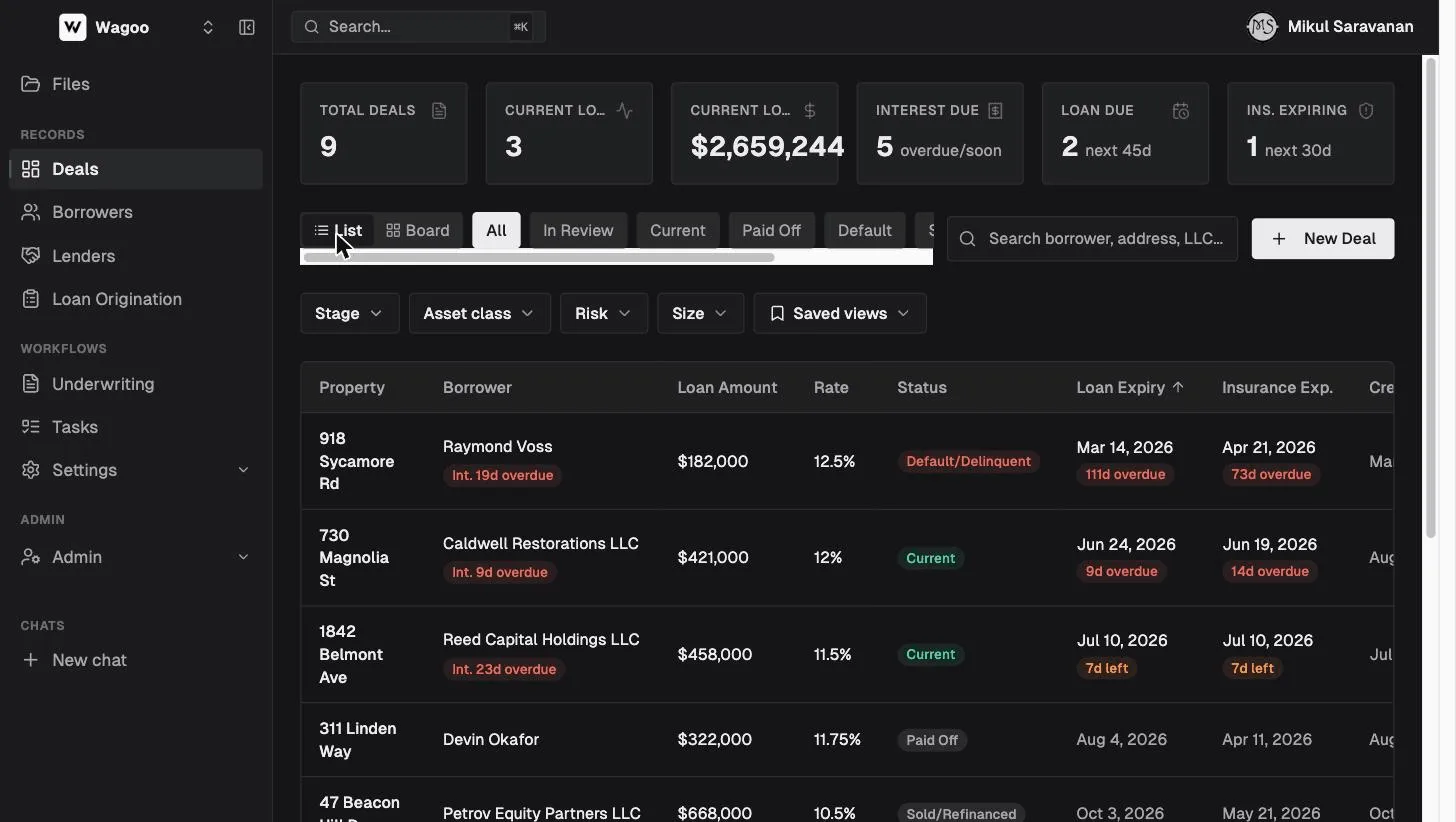Select the Paid Off filter tab

pos(771,230)
